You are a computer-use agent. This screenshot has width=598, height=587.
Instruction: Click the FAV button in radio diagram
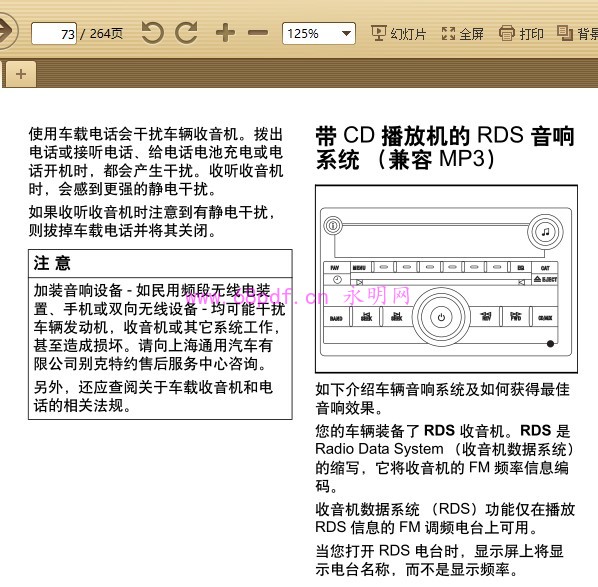pos(335,268)
